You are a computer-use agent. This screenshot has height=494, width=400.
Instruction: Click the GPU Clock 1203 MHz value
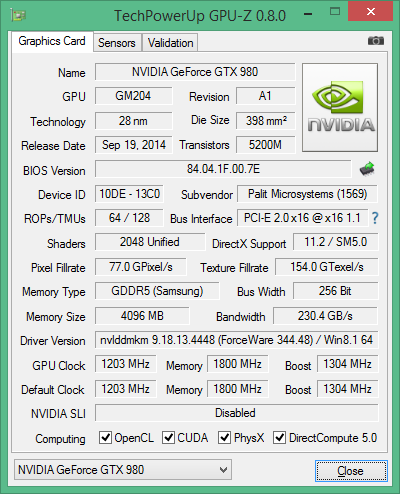click(x=126, y=364)
